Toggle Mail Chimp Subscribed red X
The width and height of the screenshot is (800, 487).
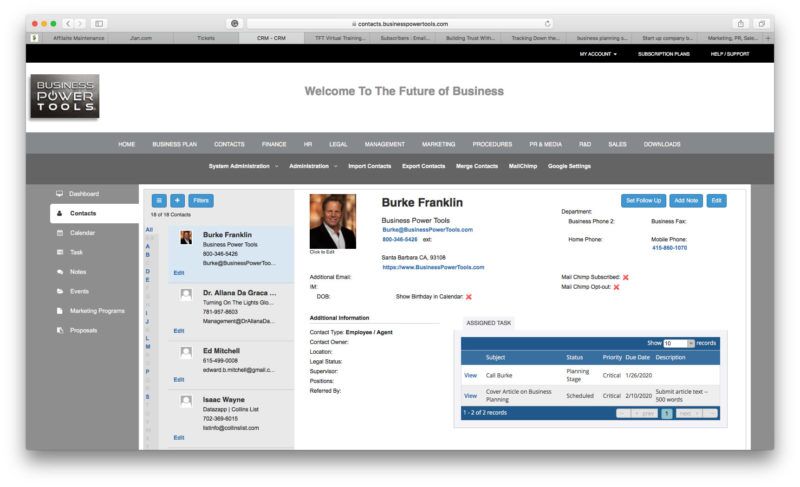(x=625, y=276)
